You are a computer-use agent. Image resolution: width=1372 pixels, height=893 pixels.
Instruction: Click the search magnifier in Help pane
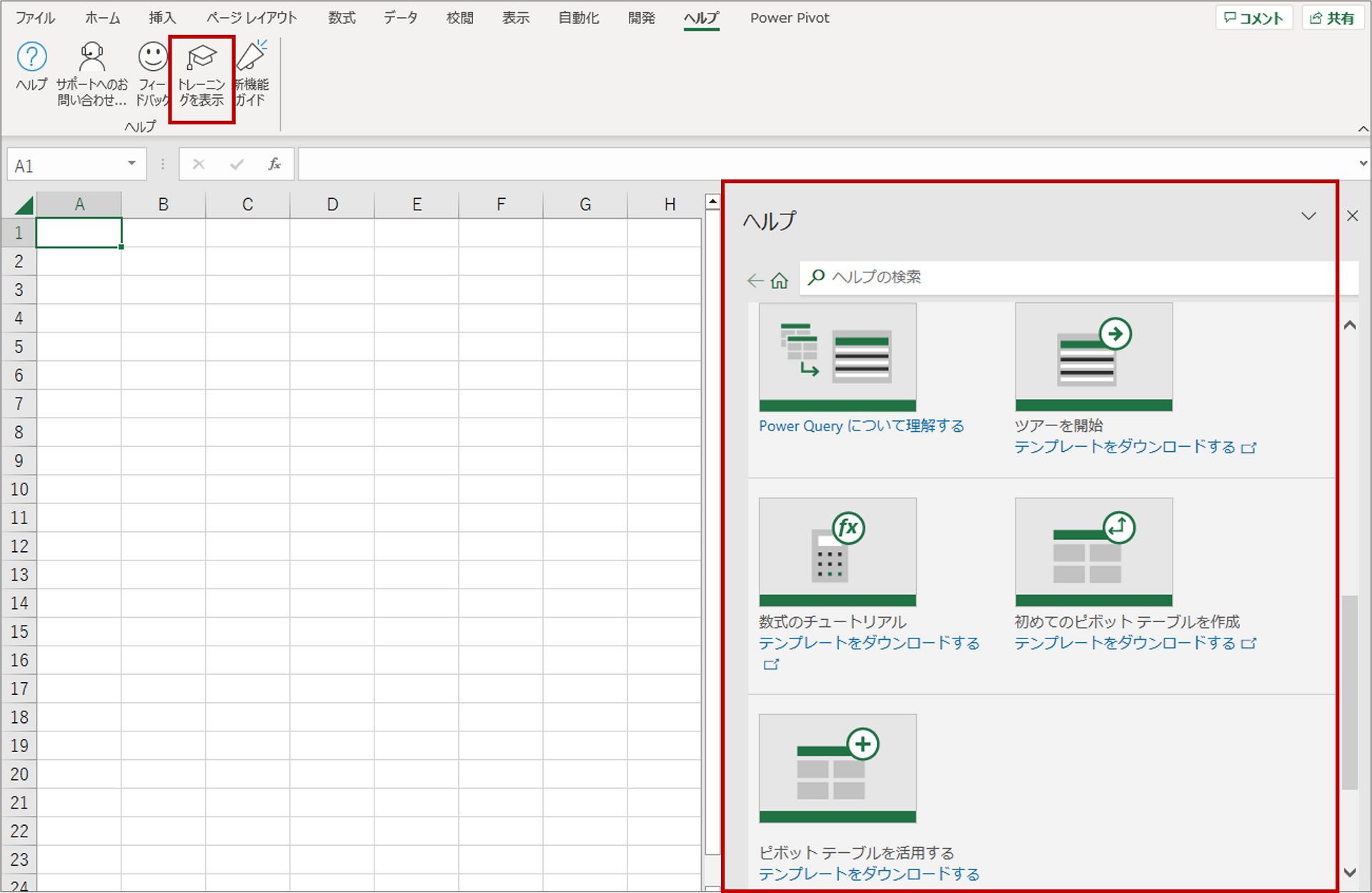coord(816,277)
